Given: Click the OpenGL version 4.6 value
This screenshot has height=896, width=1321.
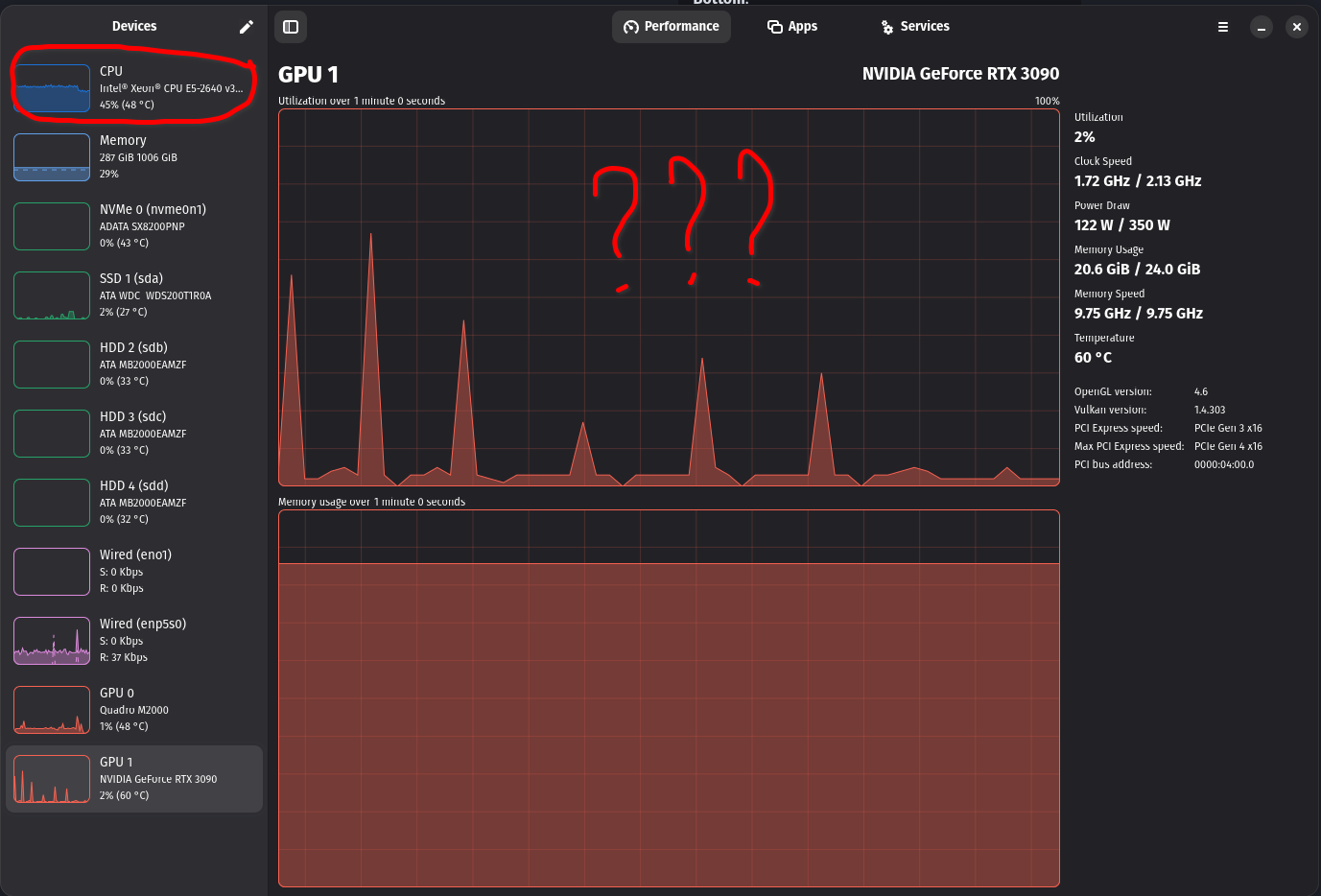Looking at the screenshot, I should [x=1201, y=391].
